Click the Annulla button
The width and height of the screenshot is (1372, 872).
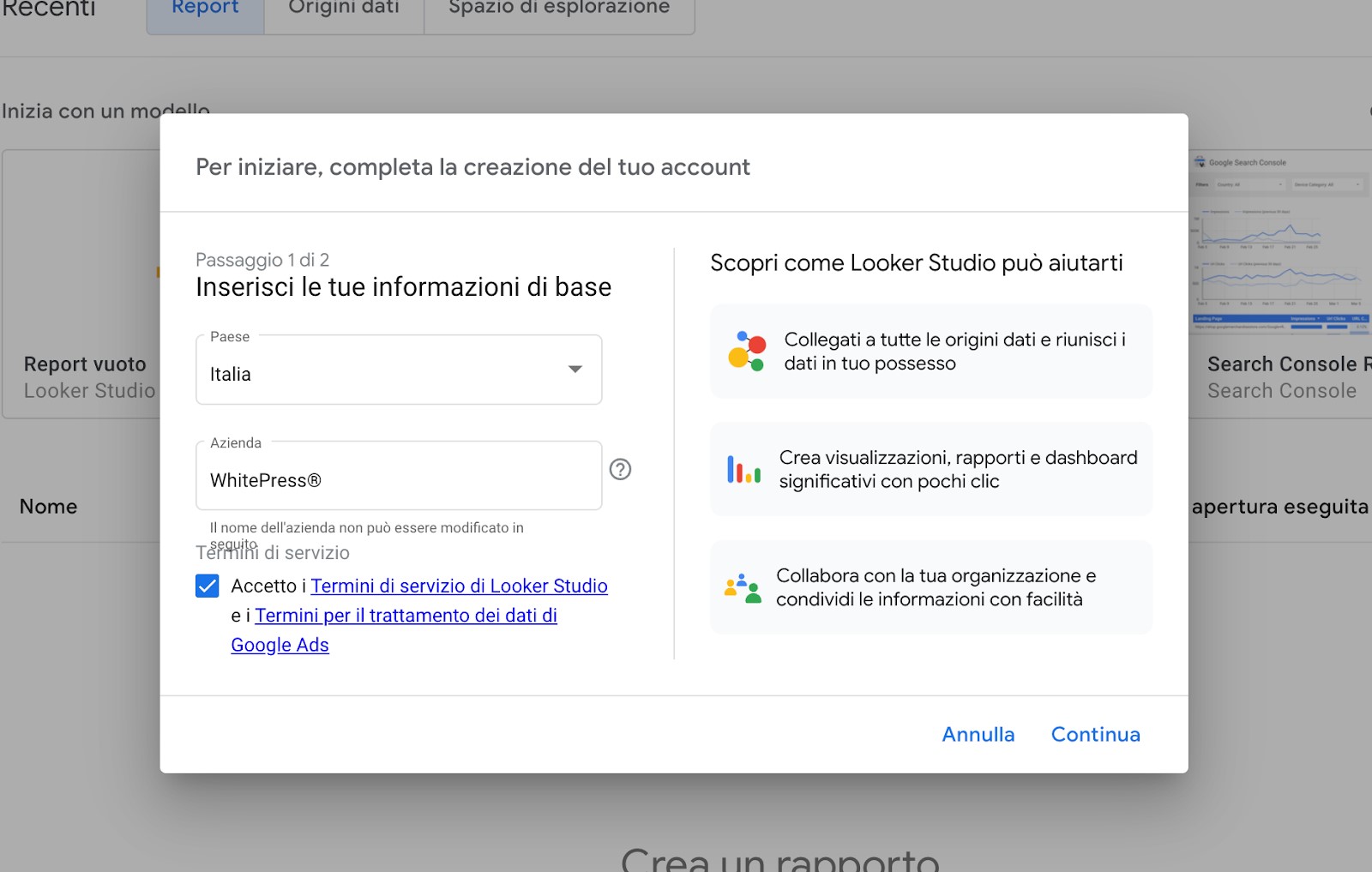[978, 734]
